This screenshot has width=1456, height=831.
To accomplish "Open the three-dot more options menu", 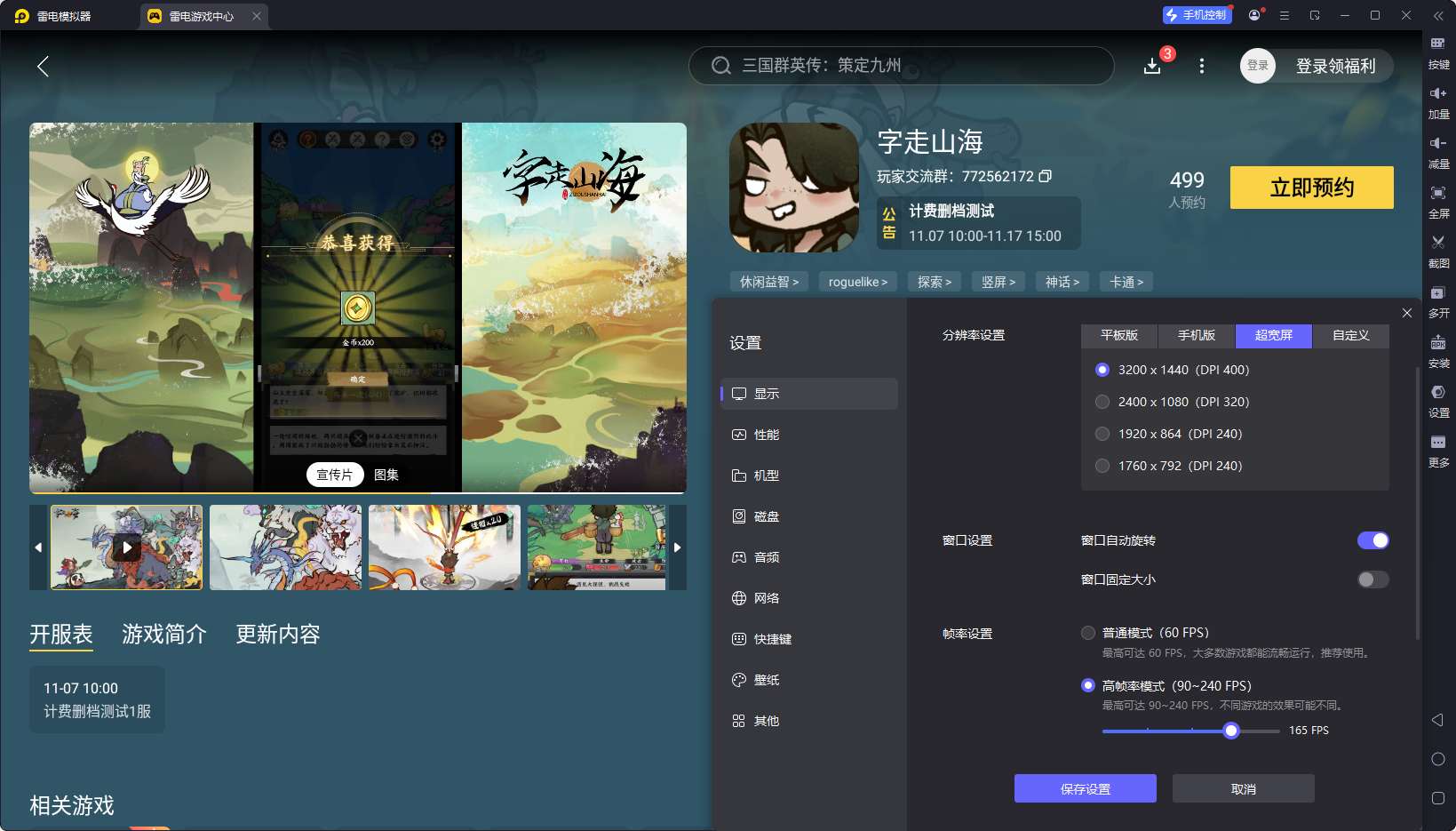I will [x=1202, y=66].
